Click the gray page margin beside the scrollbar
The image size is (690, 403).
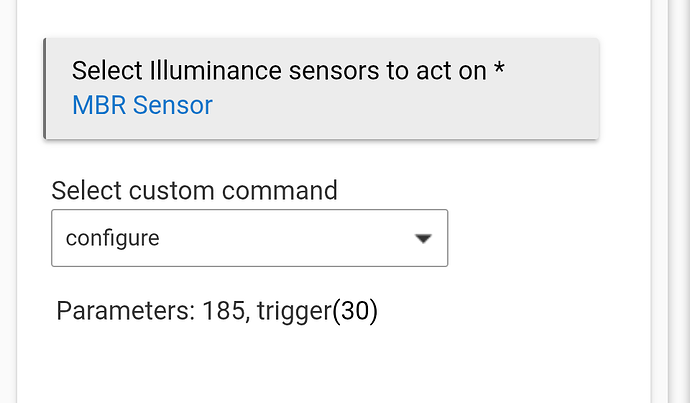(x=660, y=202)
